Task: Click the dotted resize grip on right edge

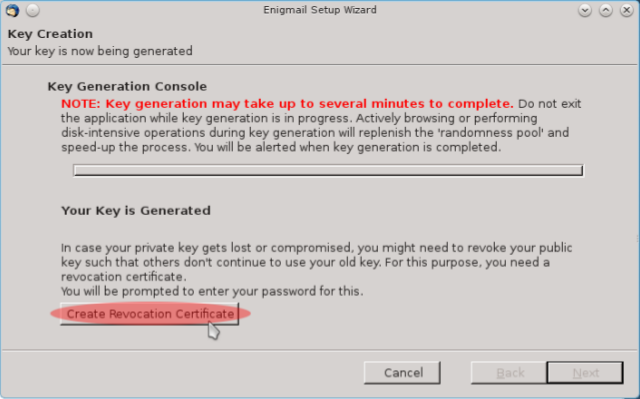Action: pos(638,239)
